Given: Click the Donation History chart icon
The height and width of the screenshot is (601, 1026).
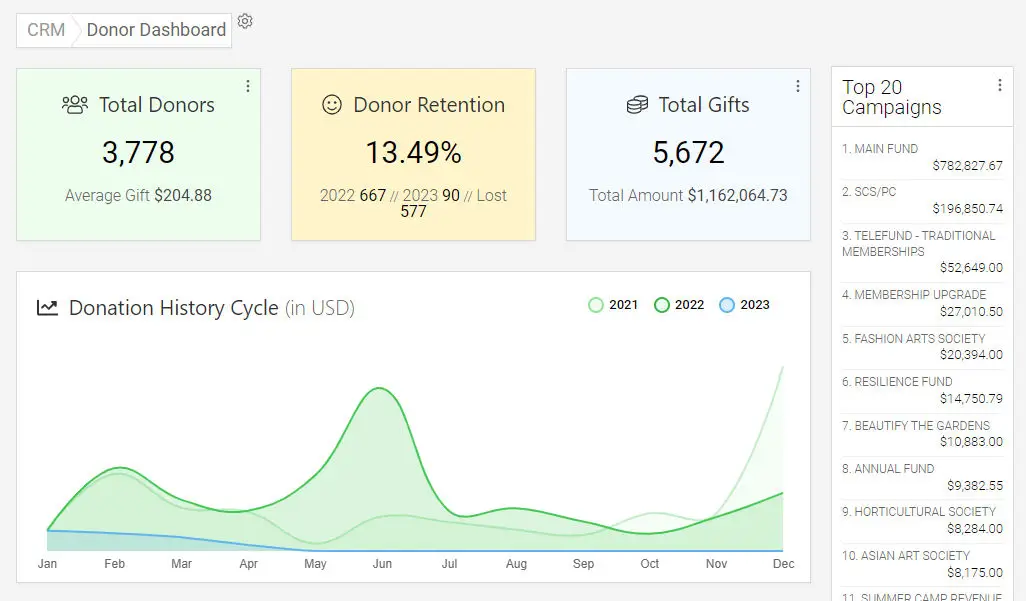Looking at the screenshot, I should [47, 308].
